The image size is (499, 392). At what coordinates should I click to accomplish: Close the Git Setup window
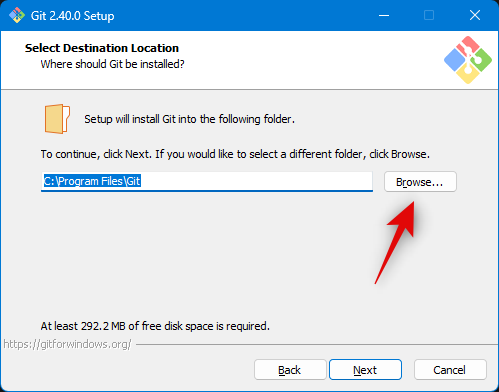(x=475, y=15)
